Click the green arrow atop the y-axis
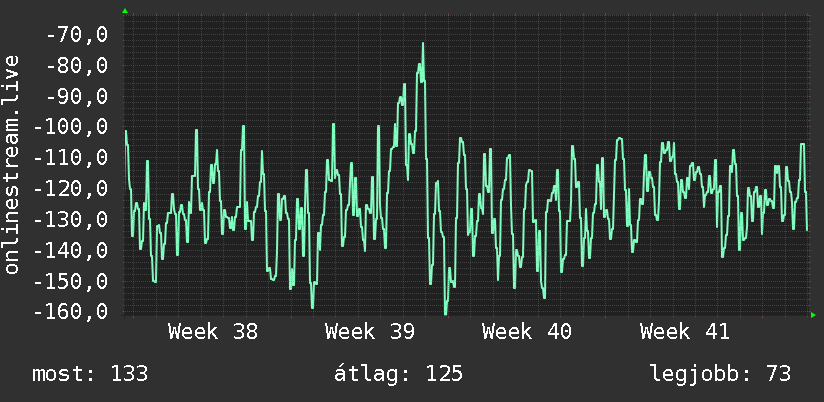The height and width of the screenshot is (402, 824). pos(125,11)
